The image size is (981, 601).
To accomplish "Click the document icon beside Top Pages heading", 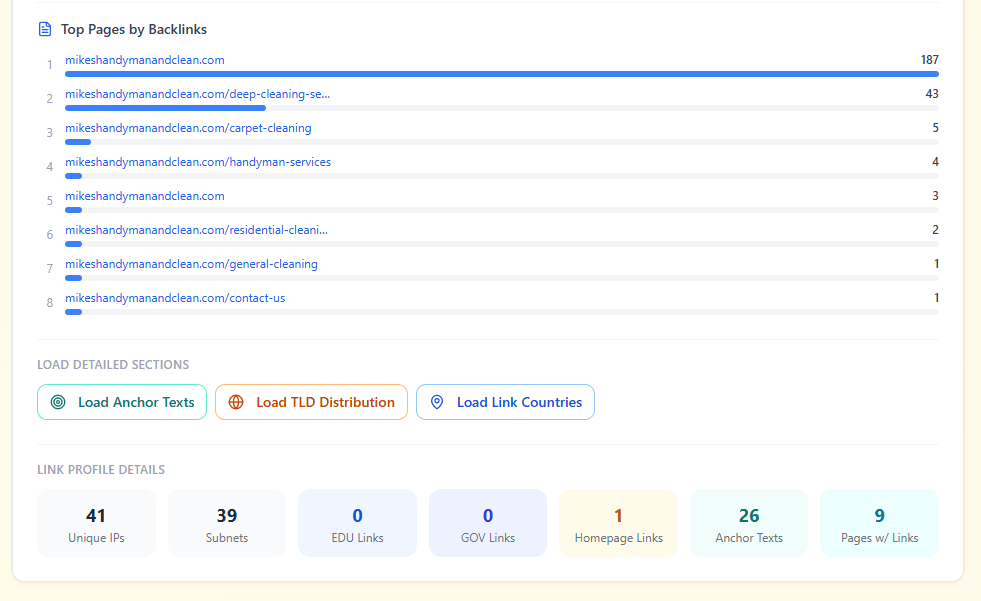I will (44, 28).
